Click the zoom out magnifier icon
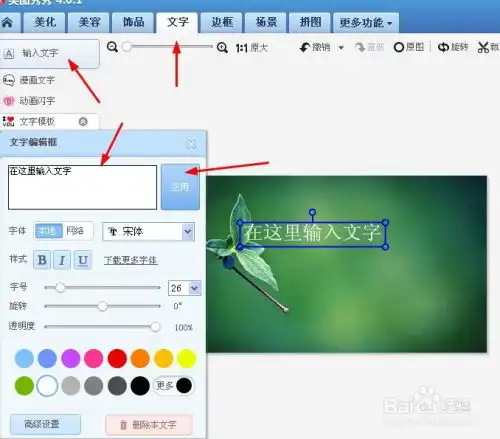 click(112, 47)
